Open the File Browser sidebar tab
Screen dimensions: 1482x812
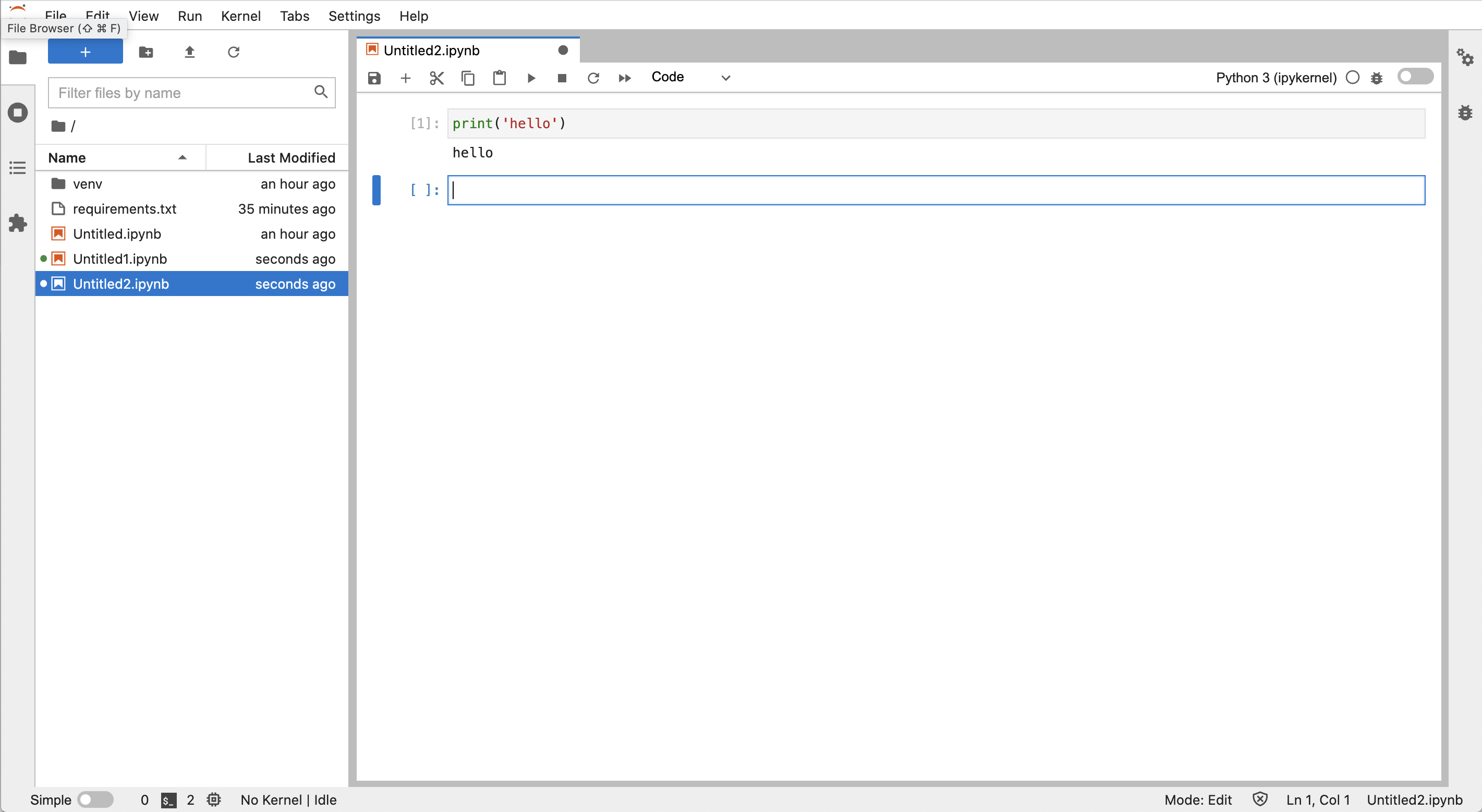pos(18,57)
